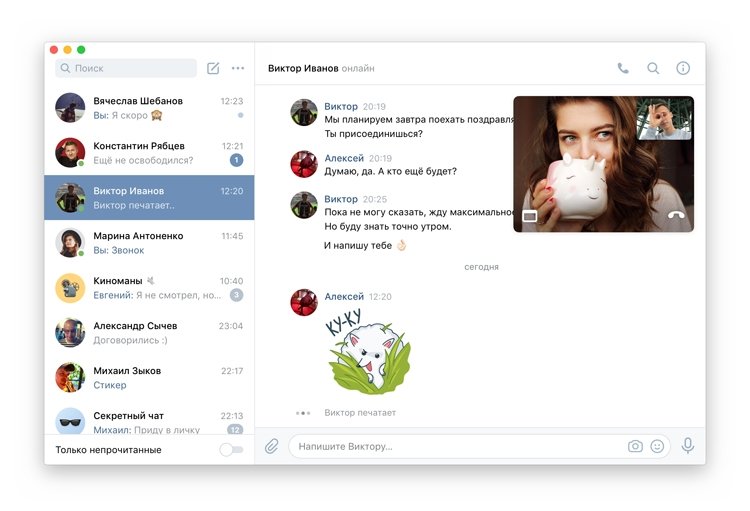Click the Ку-ку sticker image
Image resolution: width=750 pixels, height=511 pixels.
click(368, 352)
